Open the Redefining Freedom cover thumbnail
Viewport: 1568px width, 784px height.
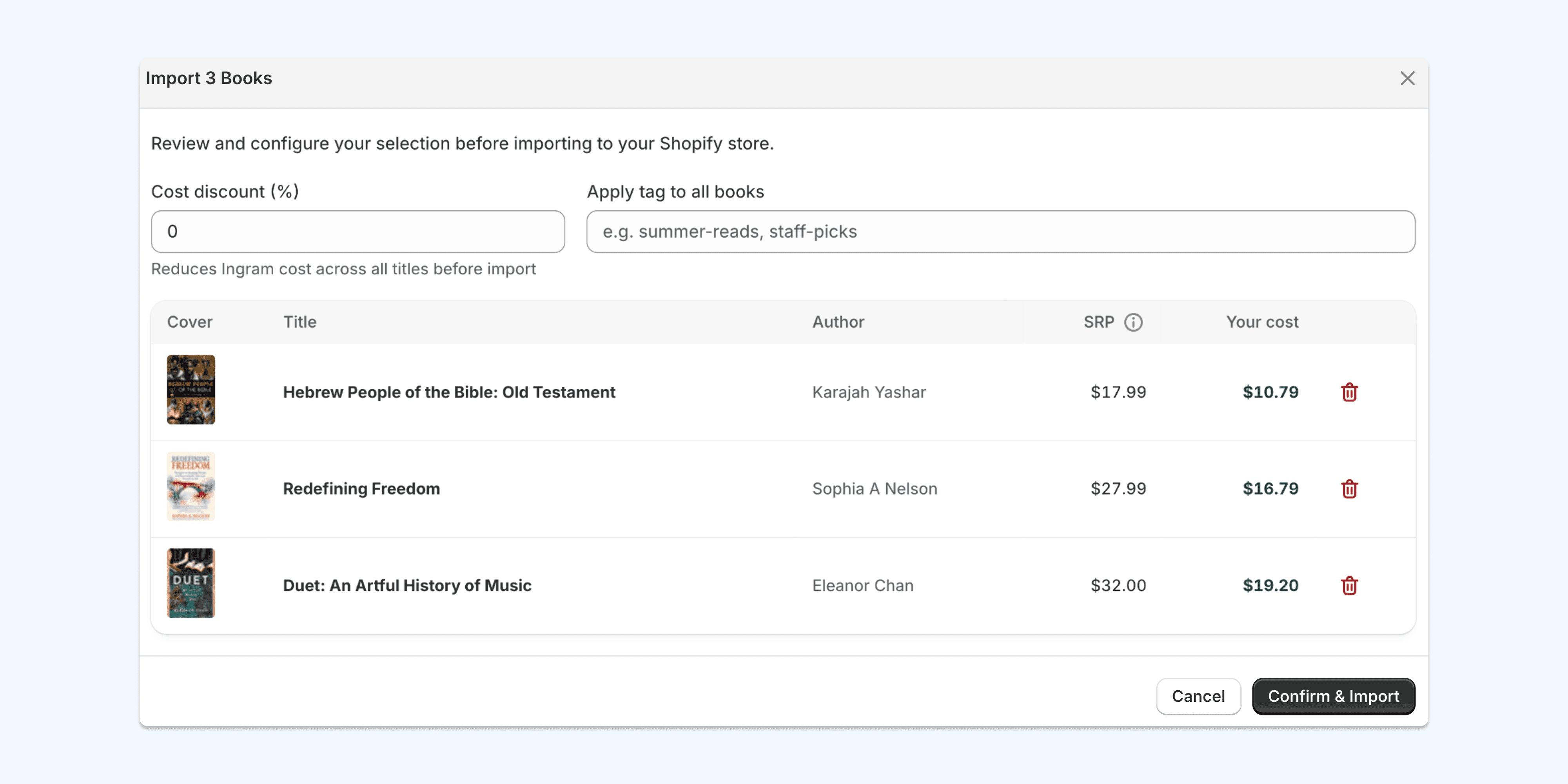191,486
